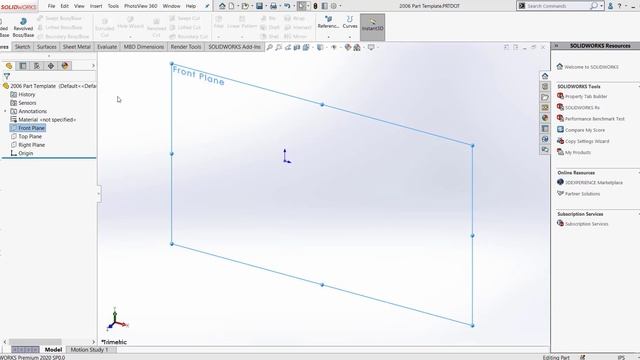Open the SOLIDWORKS Resources home tab icon
The height and width of the screenshot is (360, 640).
tap(545, 76)
